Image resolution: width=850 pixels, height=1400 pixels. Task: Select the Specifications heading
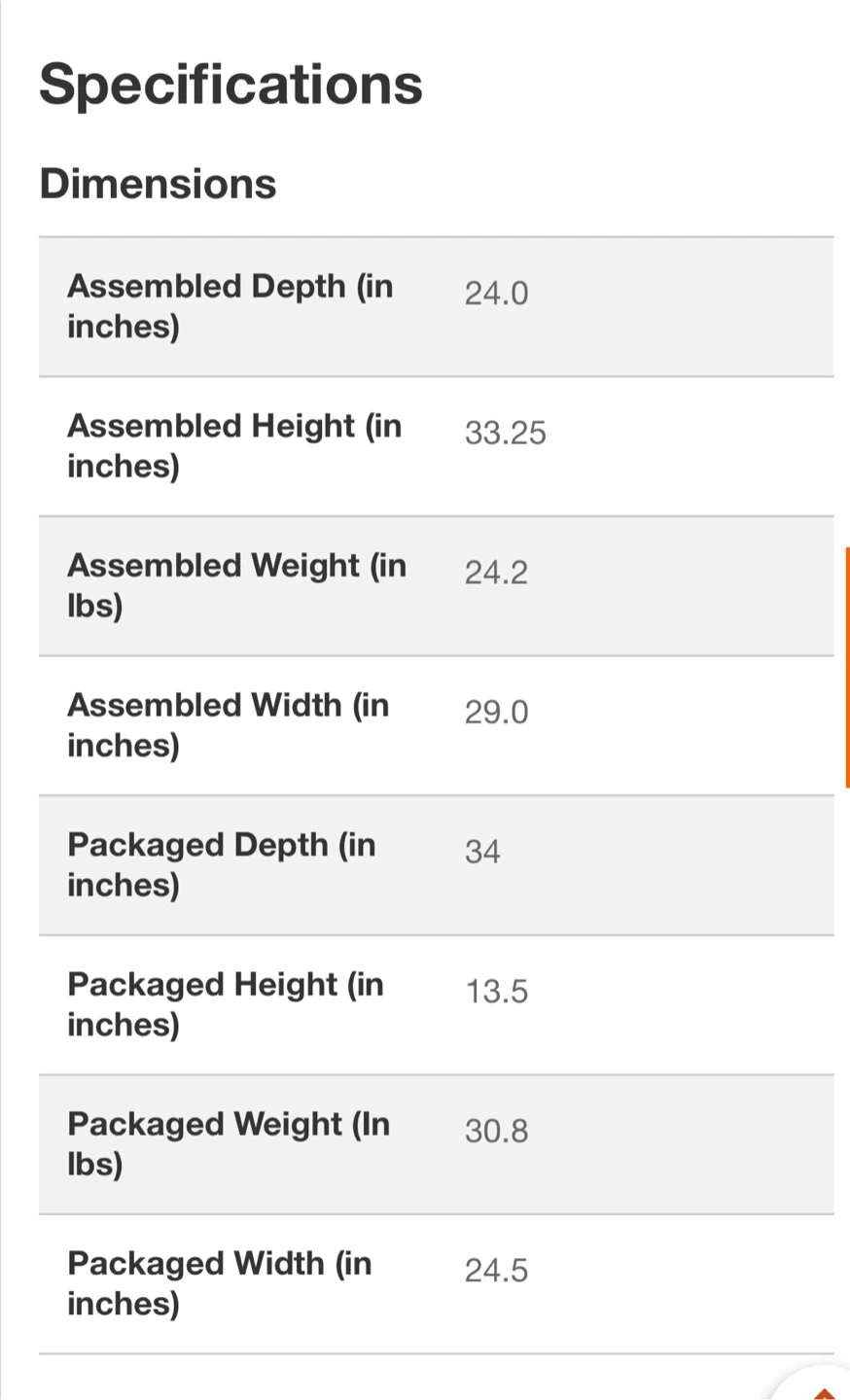click(x=230, y=84)
